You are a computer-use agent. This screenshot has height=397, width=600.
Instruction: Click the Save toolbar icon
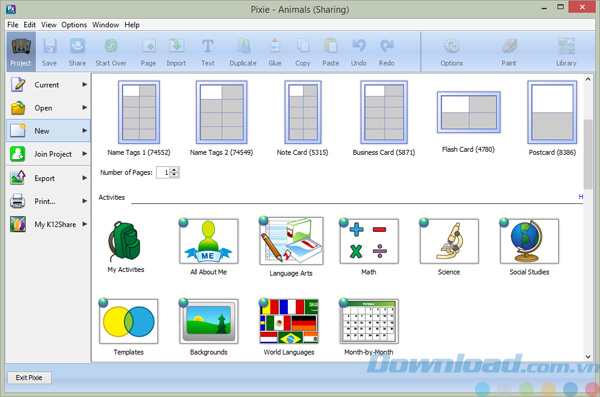(50, 52)
